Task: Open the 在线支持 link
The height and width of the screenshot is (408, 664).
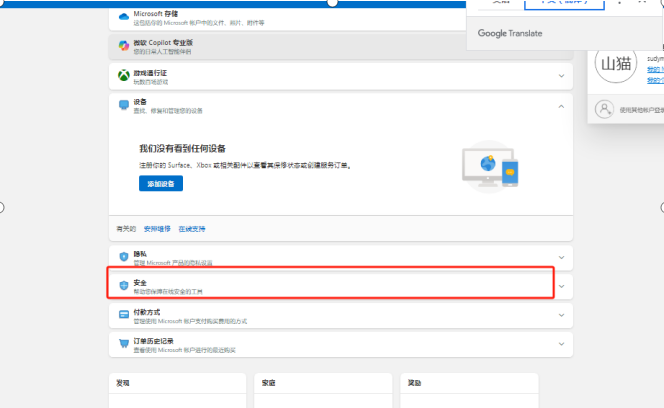Action: click(x=192, y=229)
